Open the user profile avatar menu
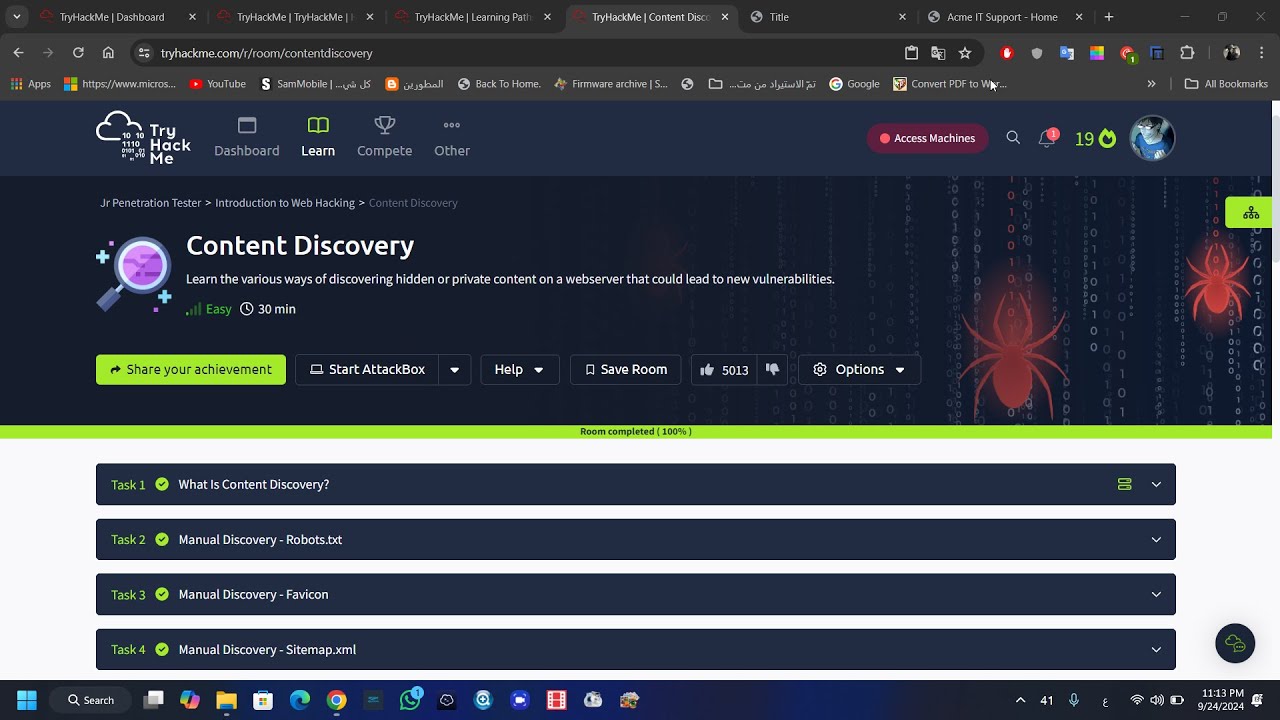1280x720 pixels. (x=1152, y=138)
